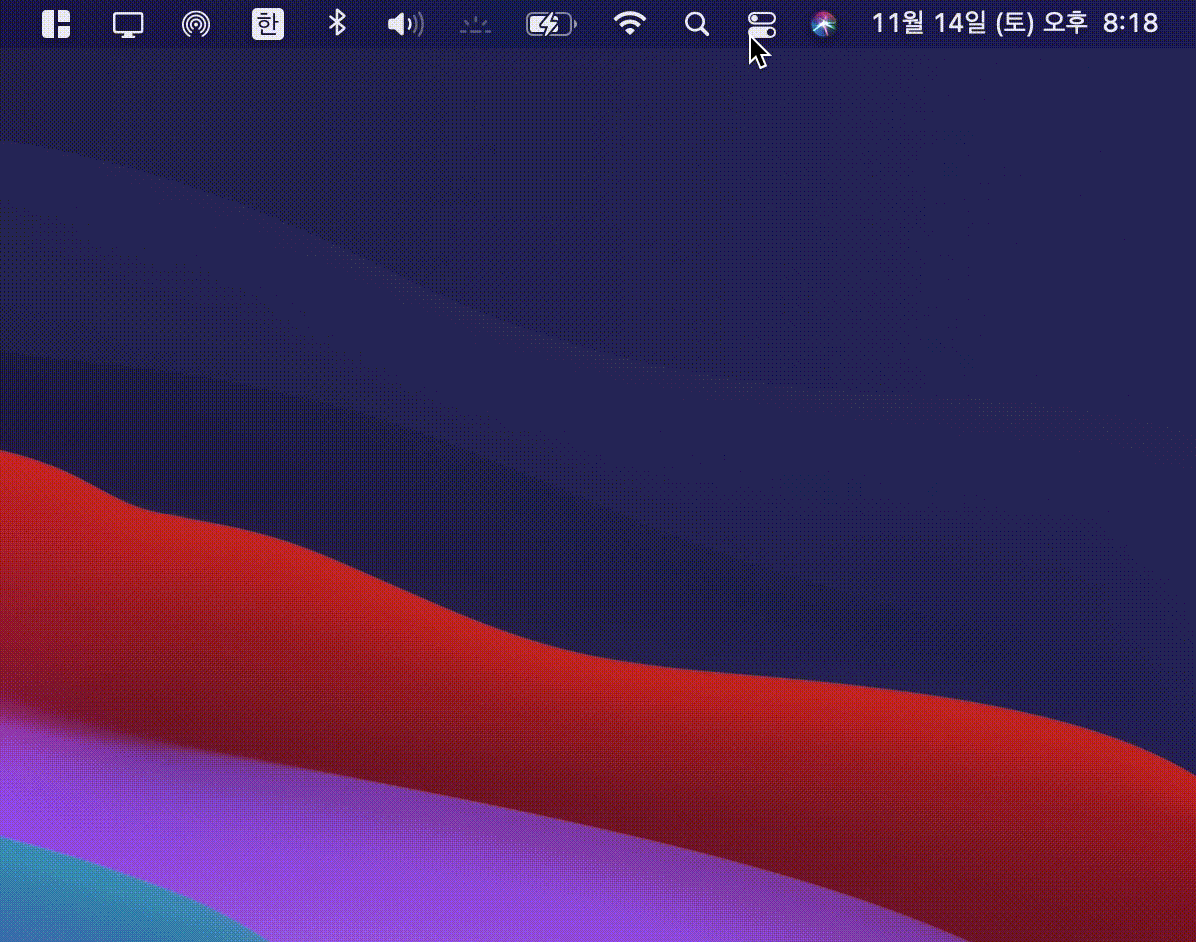Open Control Center

click(x=762, y=24)
